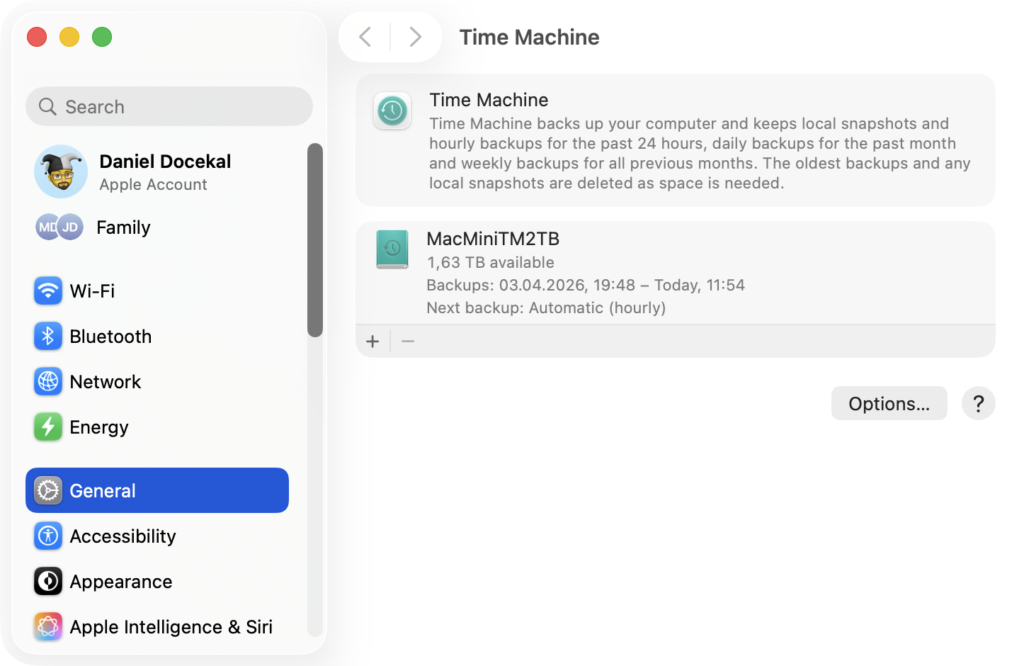Viewport: 1024px width, 666px height.
Task: Focus the Search field in sidebar
Action: click(169, 106)
